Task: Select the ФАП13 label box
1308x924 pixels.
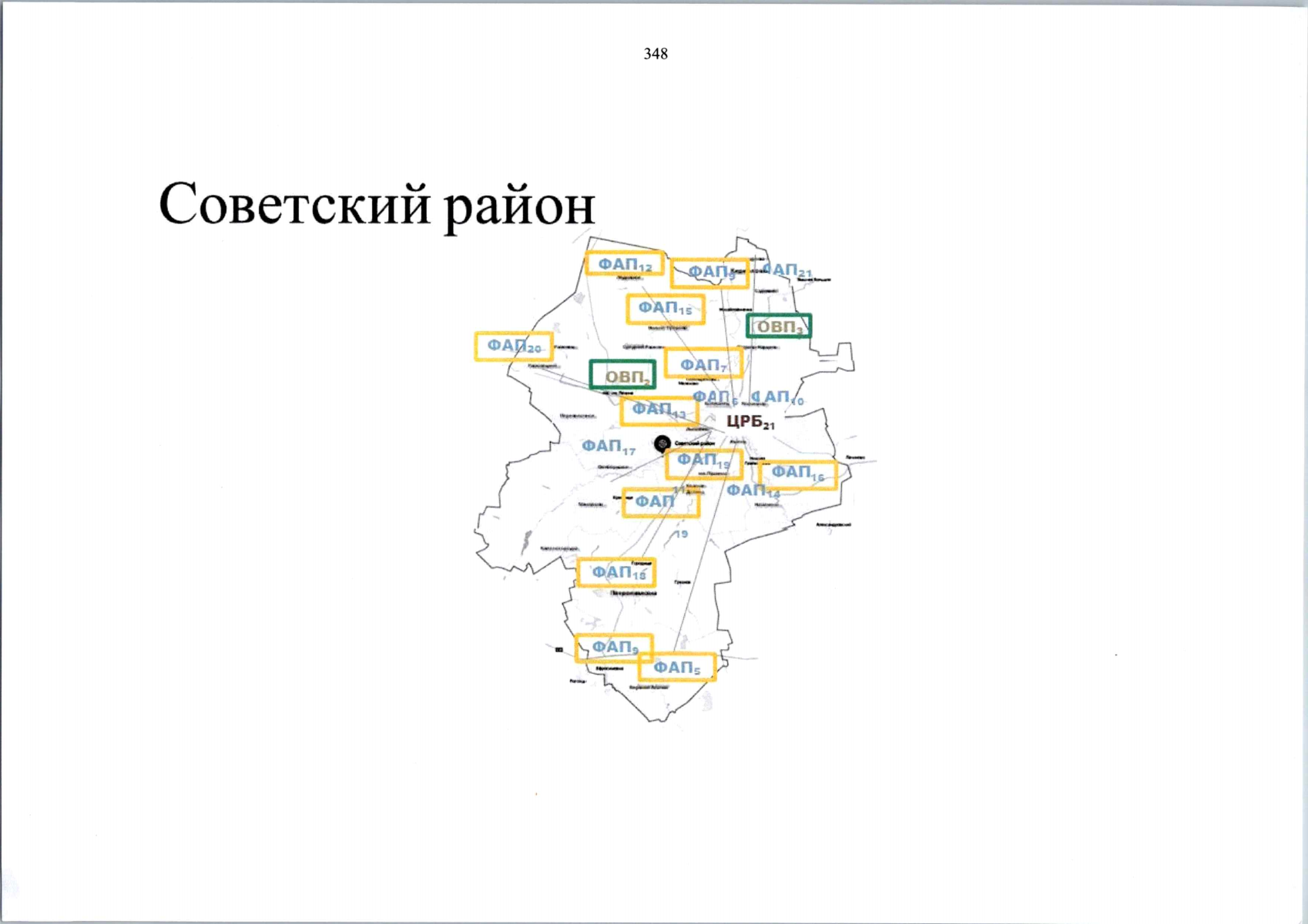Action: tap(659, 411)
